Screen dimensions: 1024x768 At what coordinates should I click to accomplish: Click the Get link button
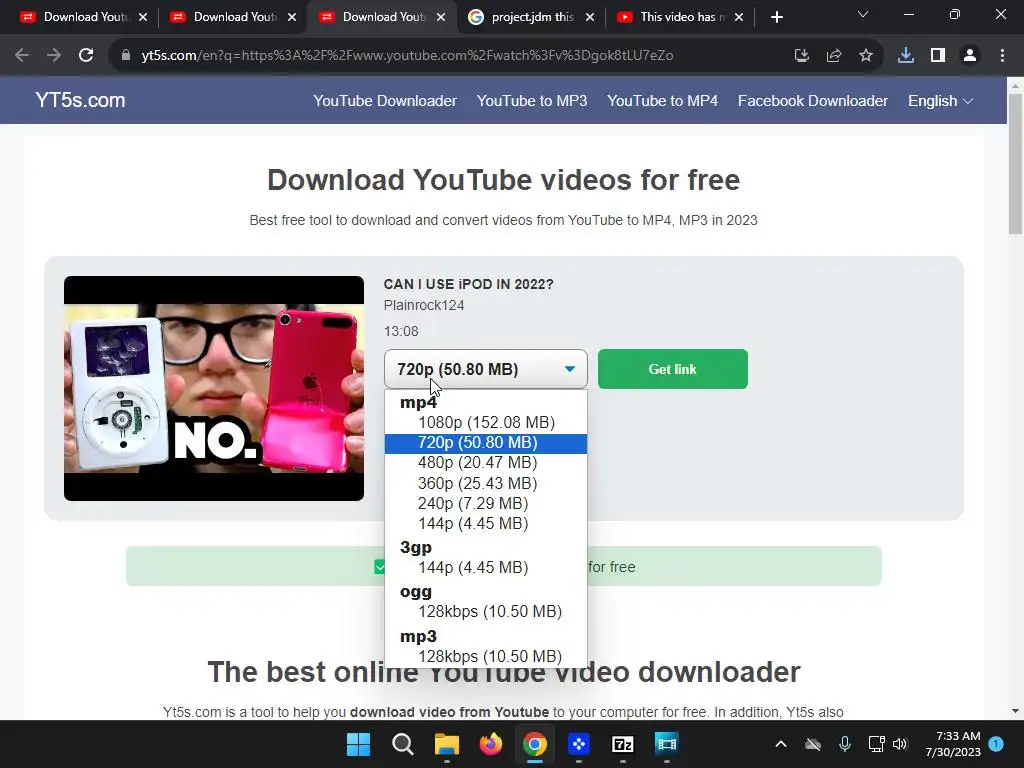pos(673,369)
